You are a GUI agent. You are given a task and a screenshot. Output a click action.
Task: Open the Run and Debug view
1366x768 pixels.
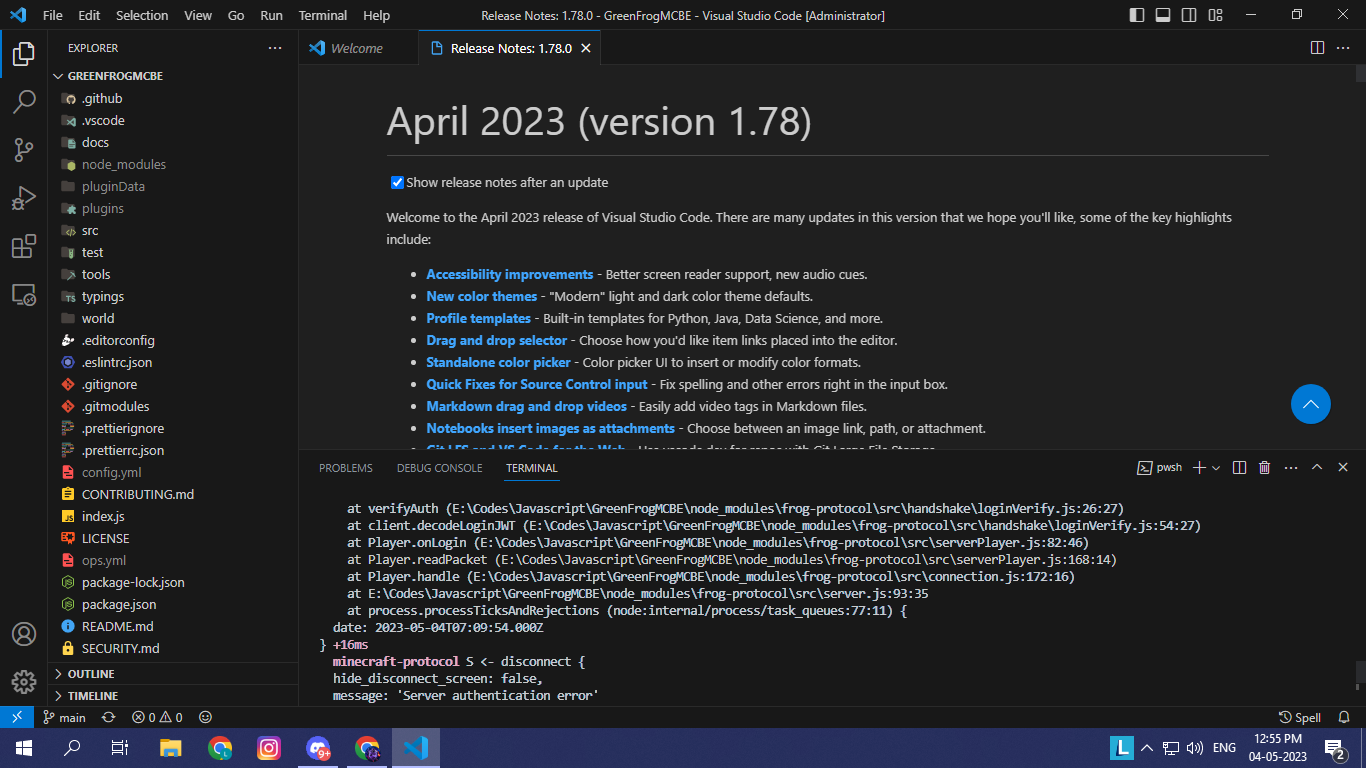coord(24,198)
